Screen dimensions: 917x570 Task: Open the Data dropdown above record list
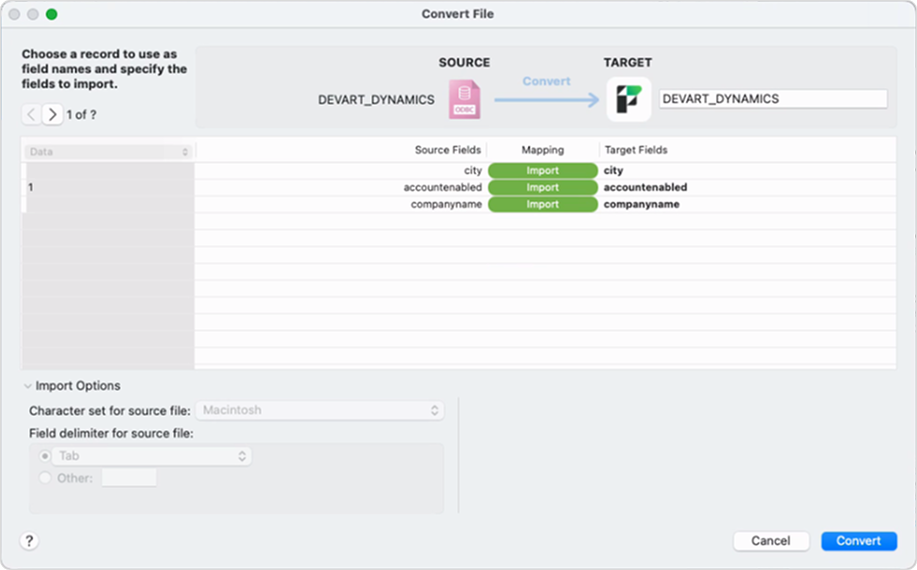[x=109, y=151]
